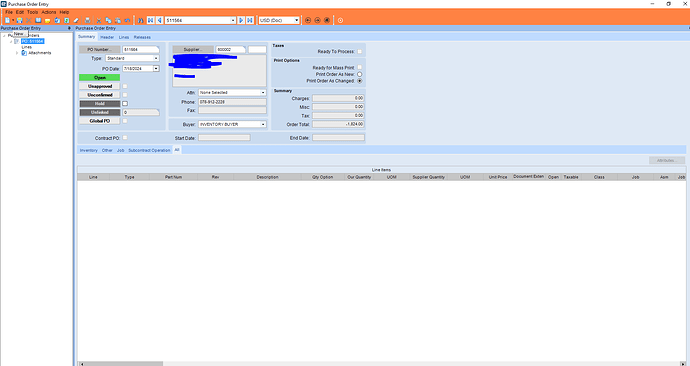This screenshot has height=366, width=690.
Task: Switch to the Header tab
Action: click(107, 37)
